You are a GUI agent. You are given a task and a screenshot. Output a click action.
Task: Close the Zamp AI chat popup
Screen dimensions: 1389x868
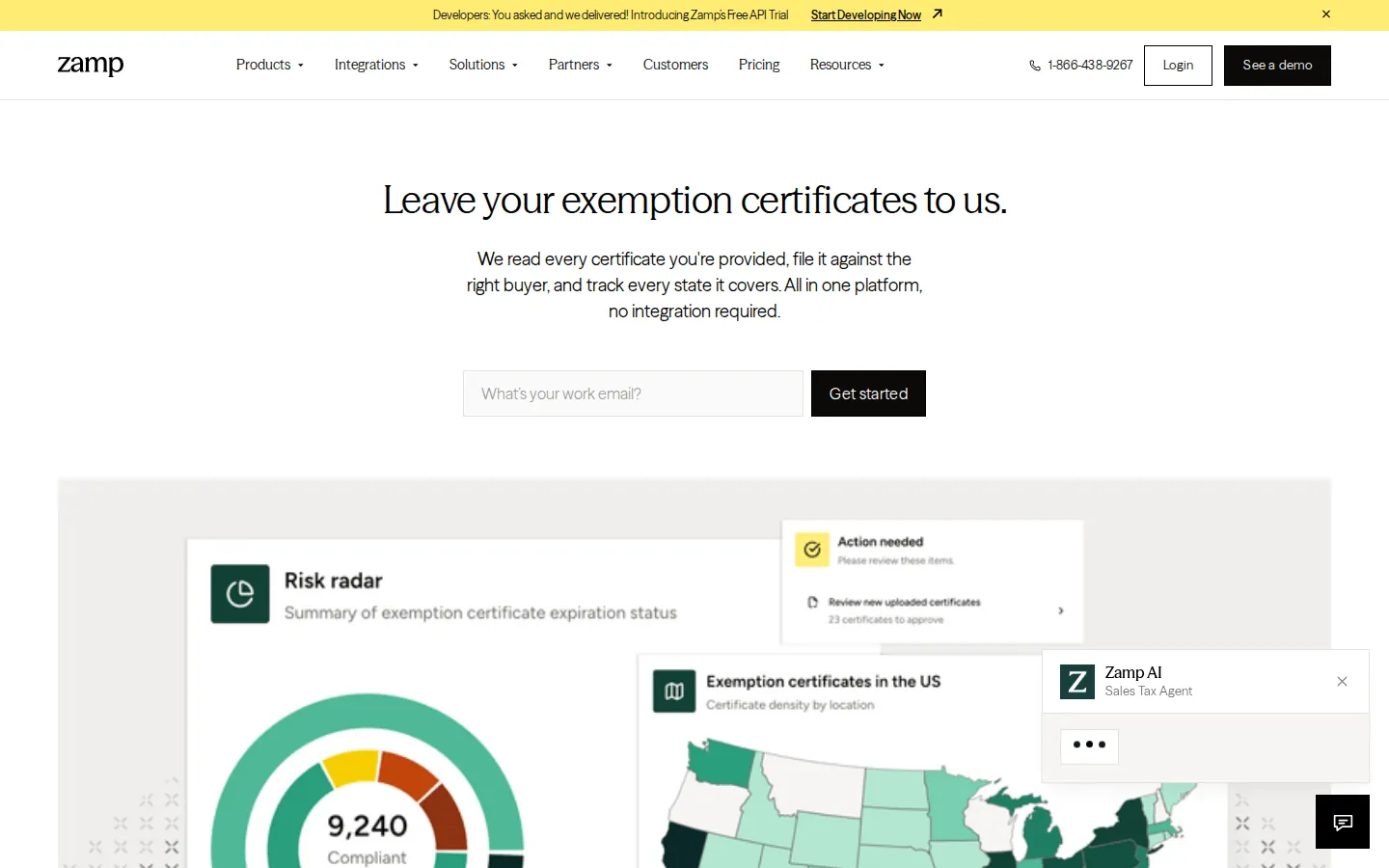pyautogui.click(x=1342, y=682)
